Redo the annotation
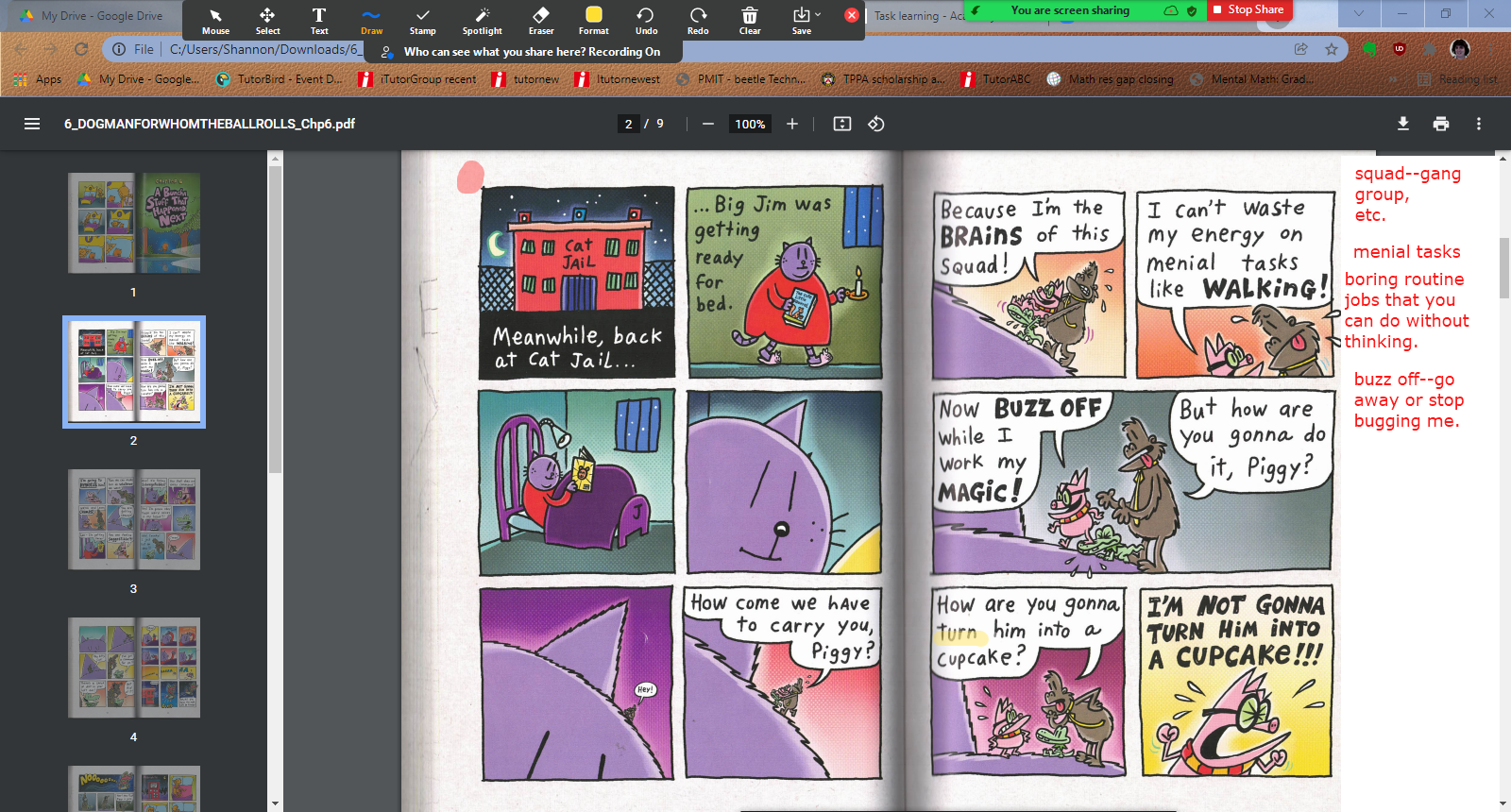 698,20
